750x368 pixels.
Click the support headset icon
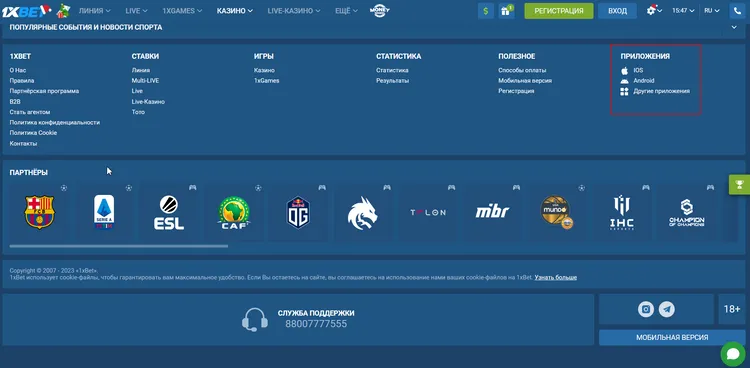(254, 319)
